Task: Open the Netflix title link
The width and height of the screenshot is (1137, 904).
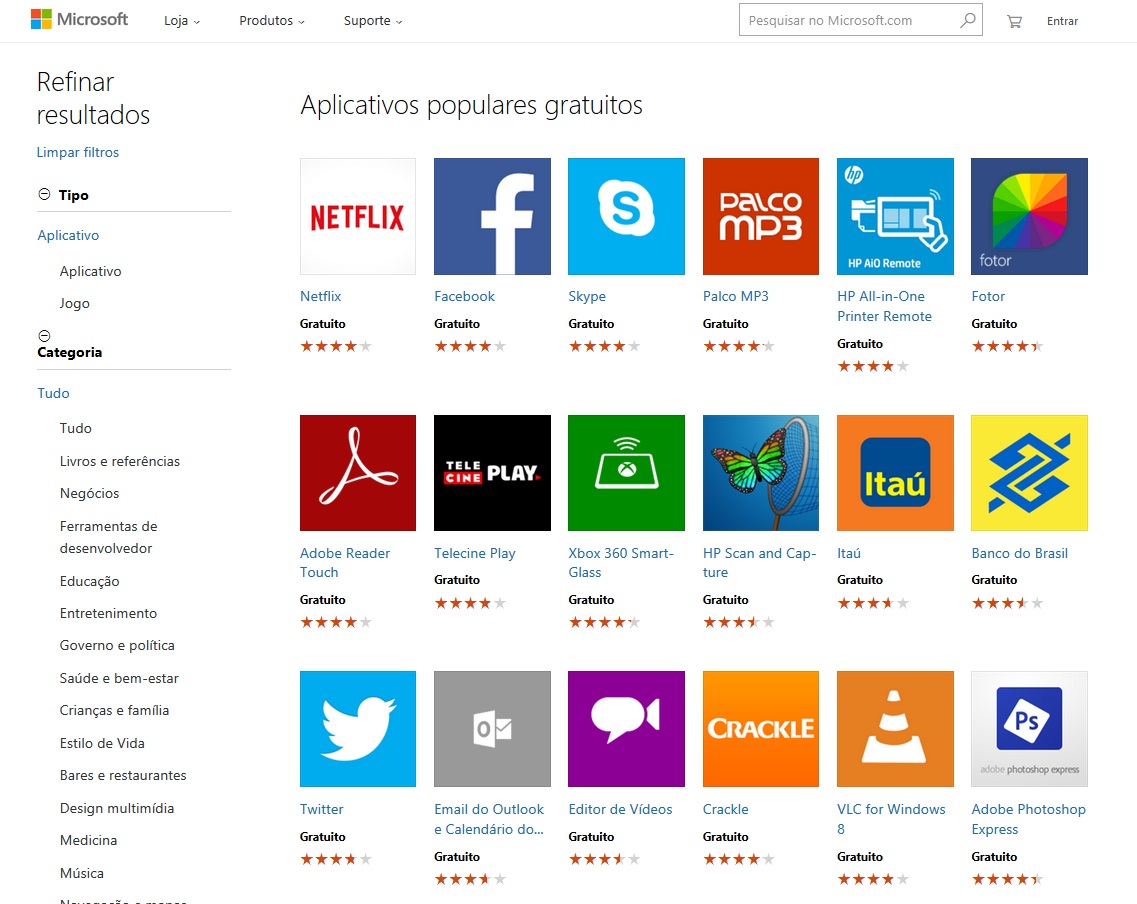Action: (321, 296)
